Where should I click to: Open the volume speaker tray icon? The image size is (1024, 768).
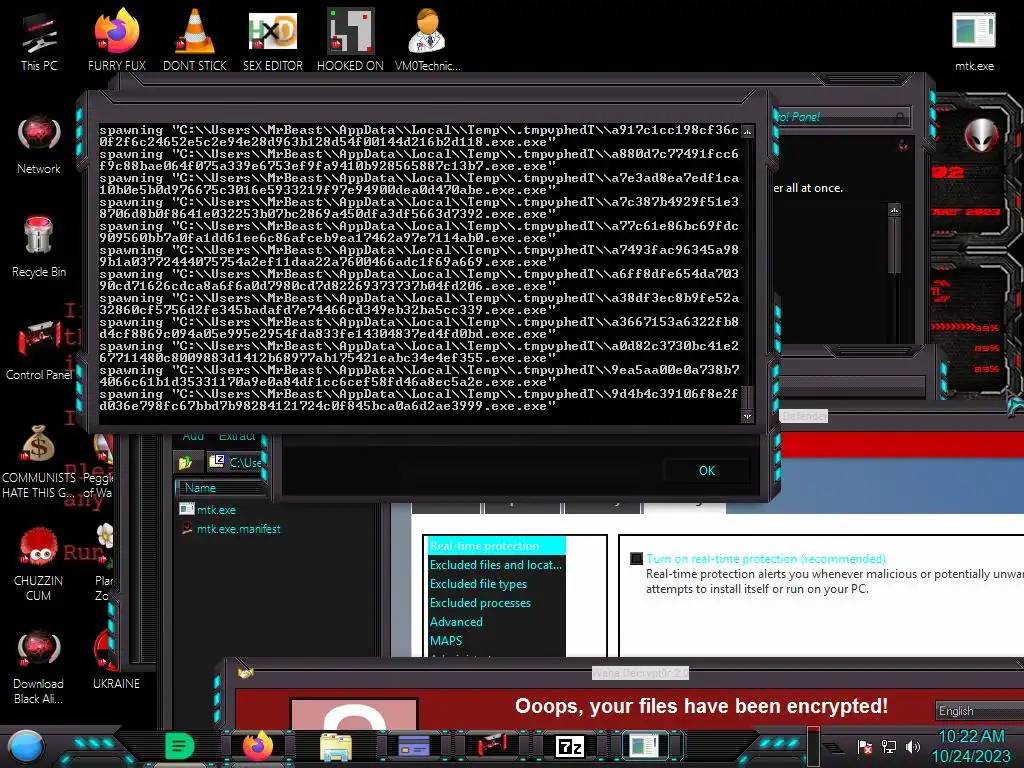click(x=913, y=747)
